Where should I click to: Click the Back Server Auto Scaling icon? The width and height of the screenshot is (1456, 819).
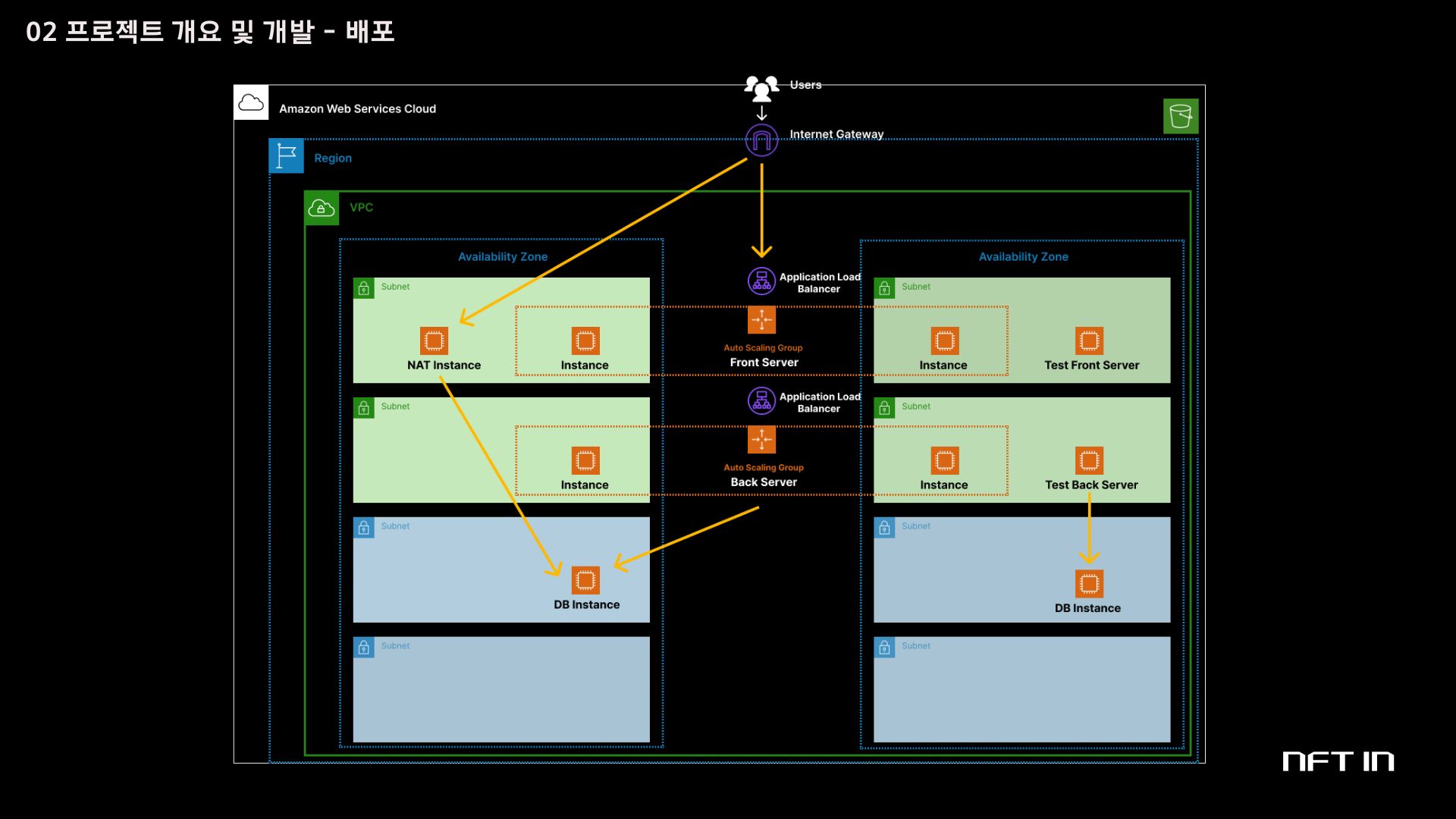tap(761, 440)
